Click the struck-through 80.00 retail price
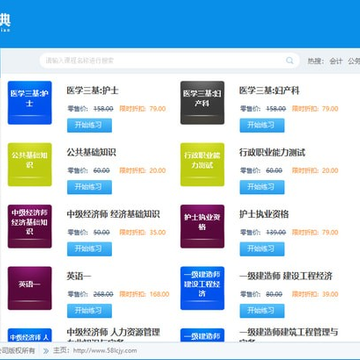 point(274,294)
